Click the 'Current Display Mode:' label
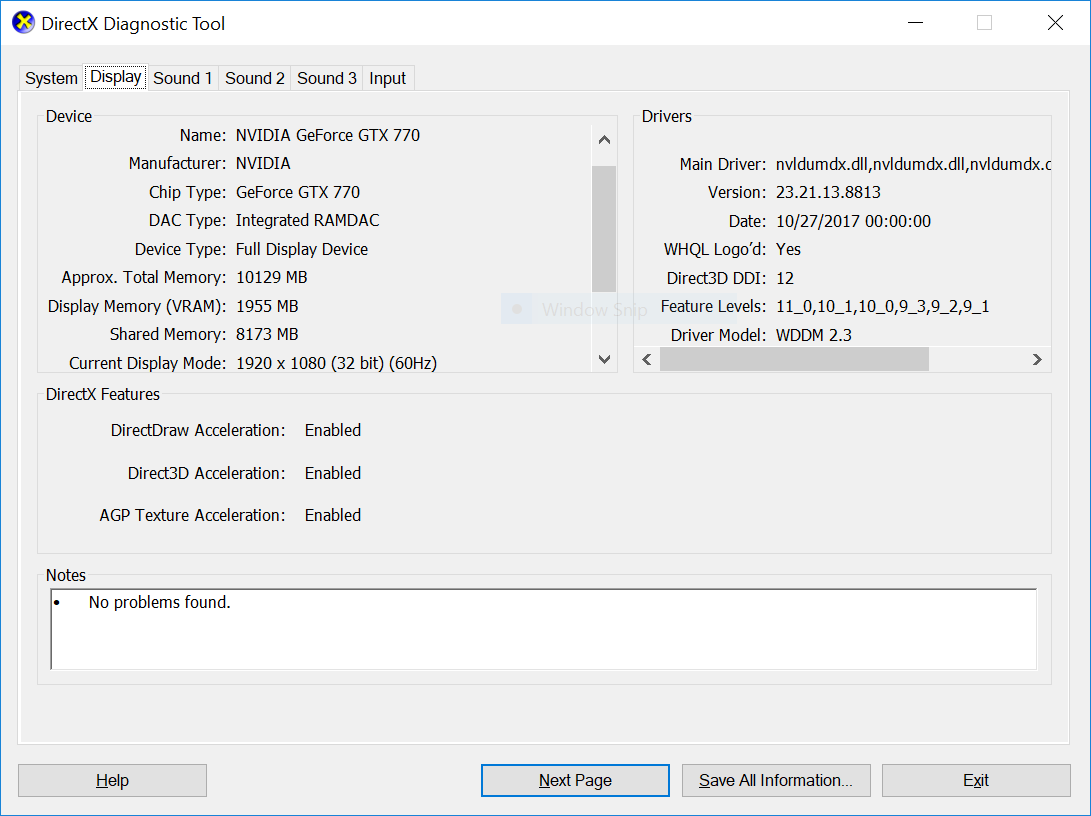This screenshot has height=816, width=1091. point(148,363)
